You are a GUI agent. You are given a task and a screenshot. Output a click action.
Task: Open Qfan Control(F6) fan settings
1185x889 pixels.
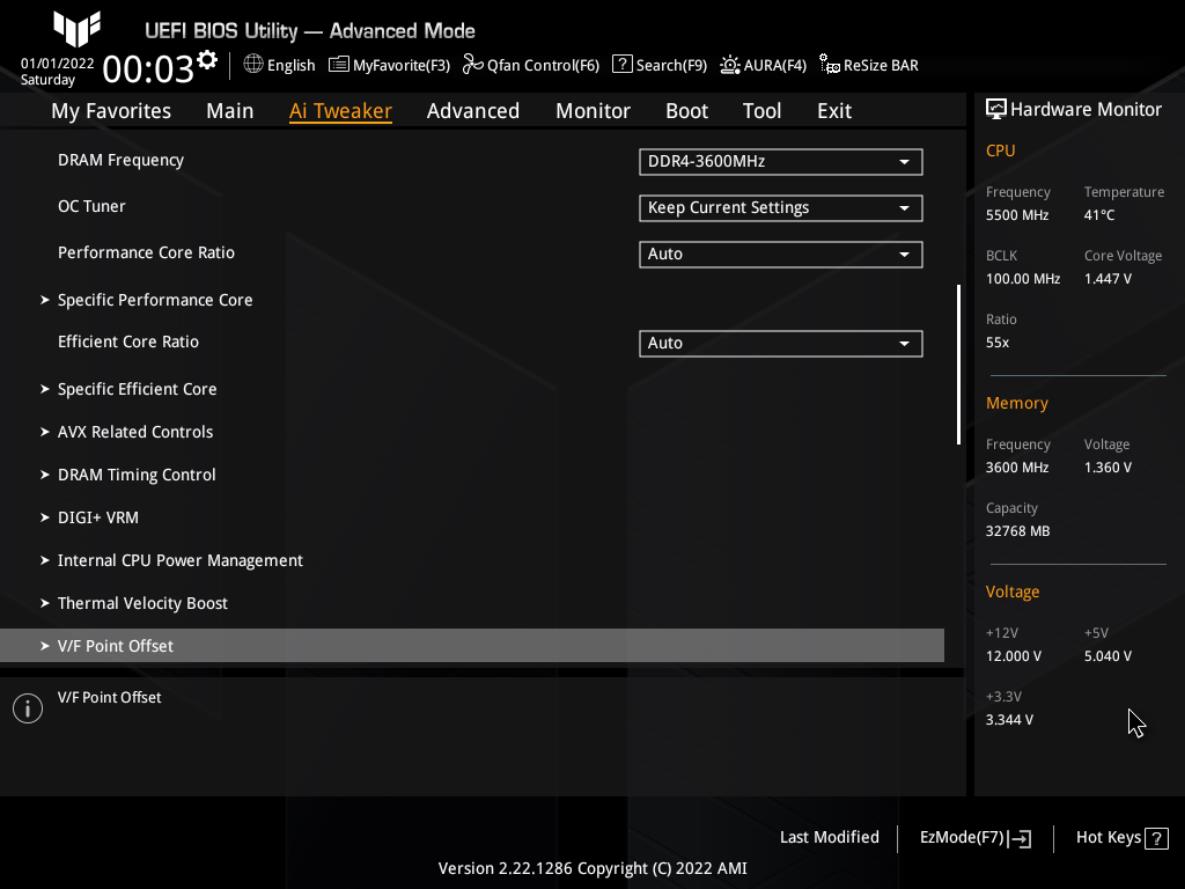[531, 65]
